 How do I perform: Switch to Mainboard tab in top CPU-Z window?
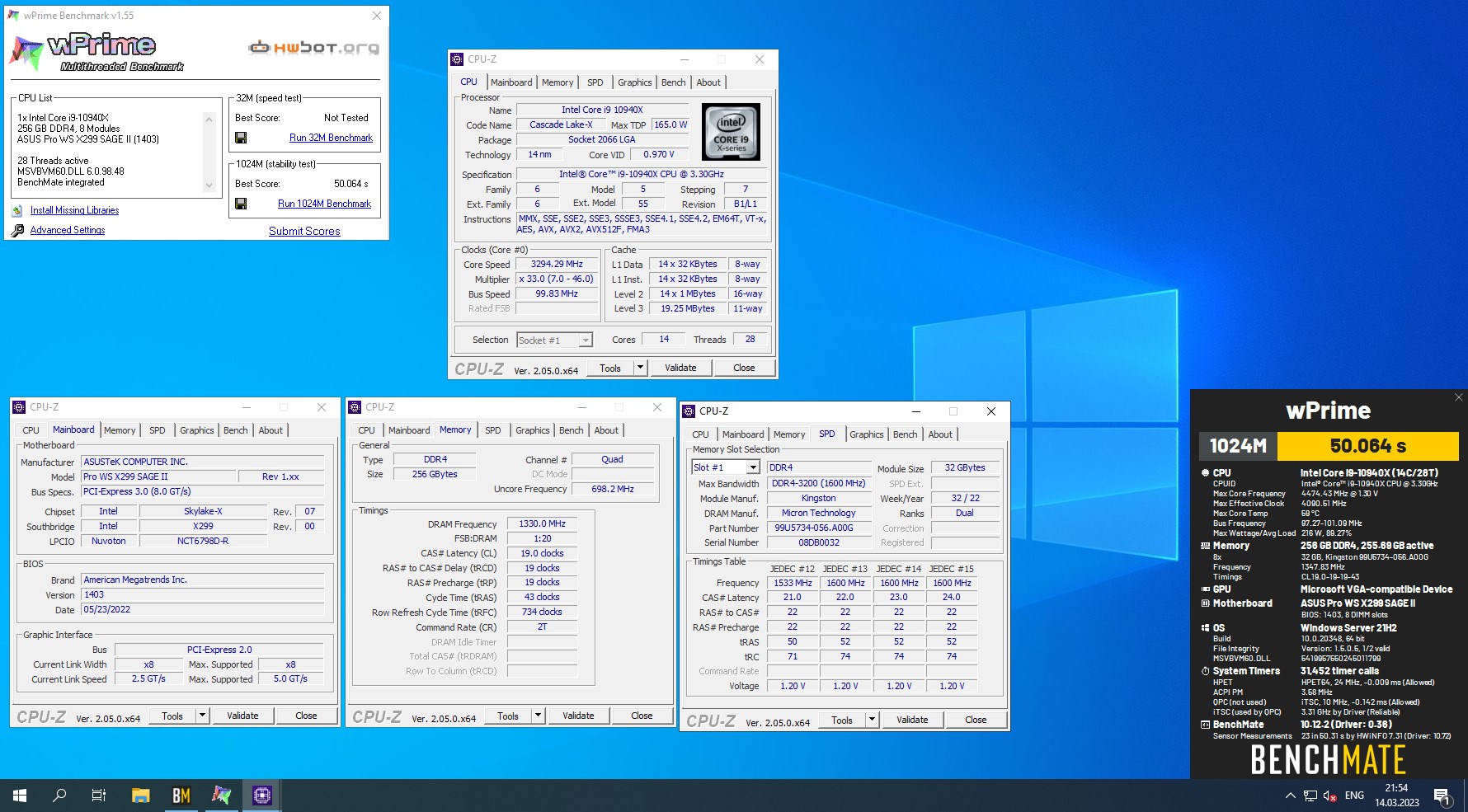click(511, 82)
